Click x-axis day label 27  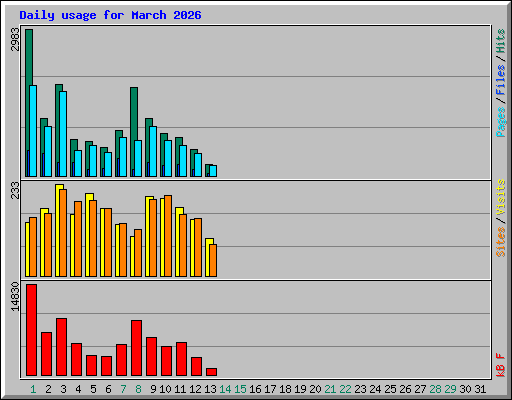420,389
